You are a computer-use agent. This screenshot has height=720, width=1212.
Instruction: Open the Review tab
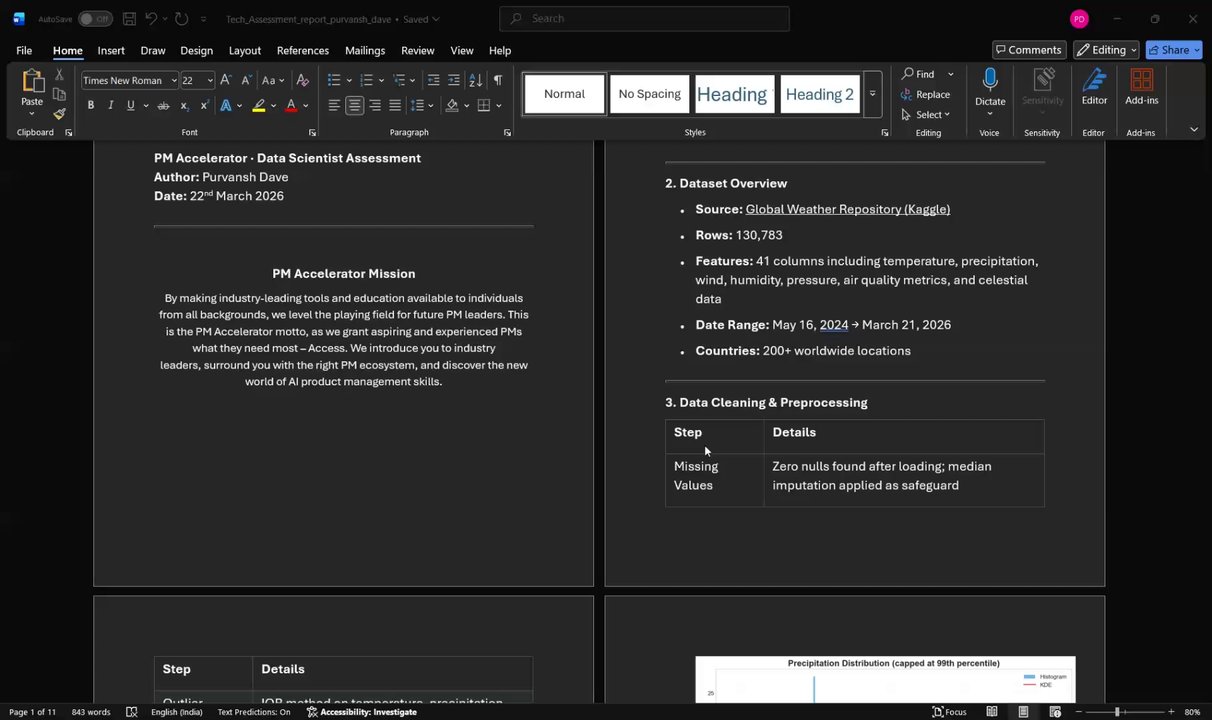click(417, 50)
